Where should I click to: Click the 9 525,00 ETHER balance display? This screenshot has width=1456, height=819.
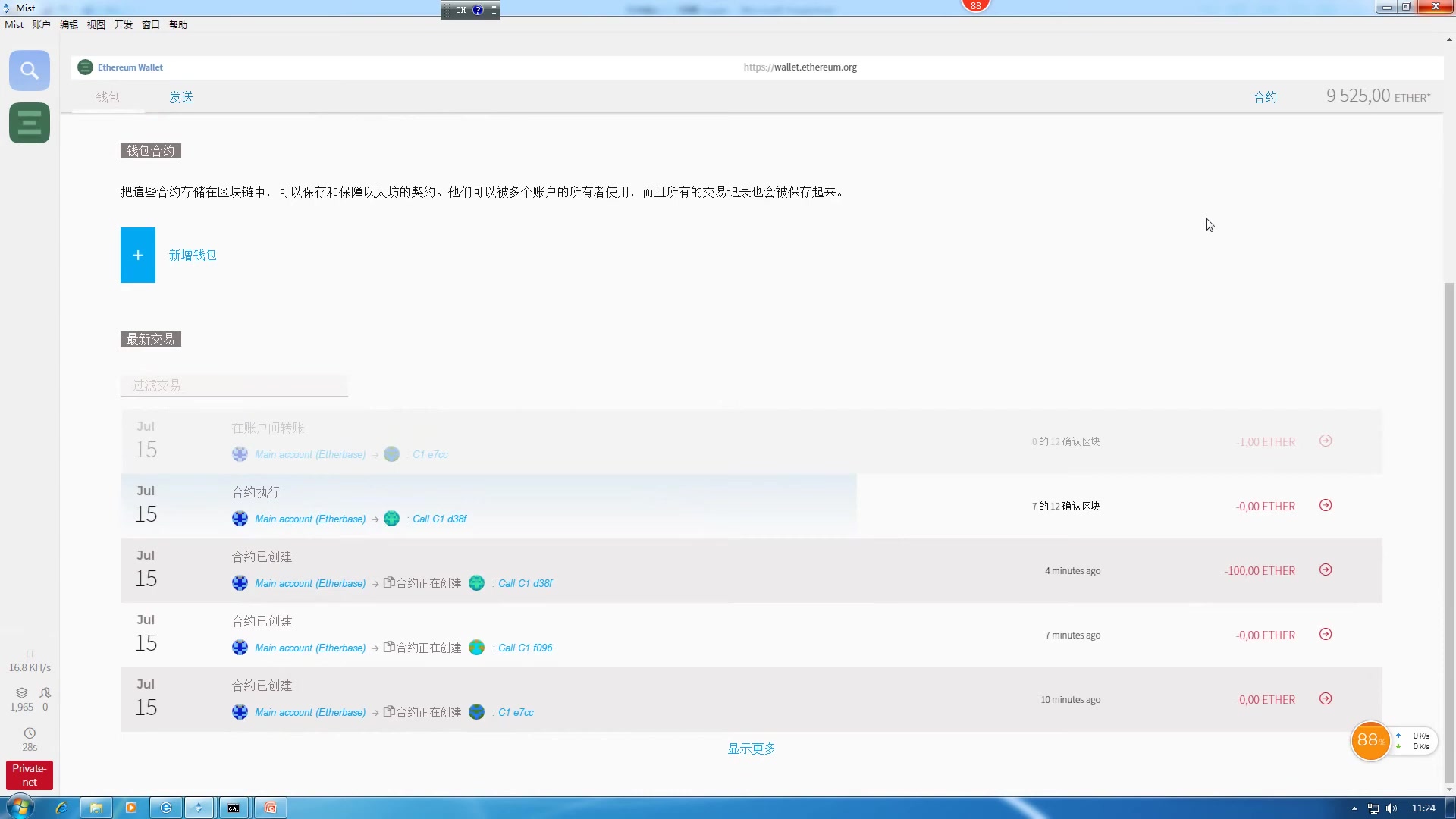1379,96
